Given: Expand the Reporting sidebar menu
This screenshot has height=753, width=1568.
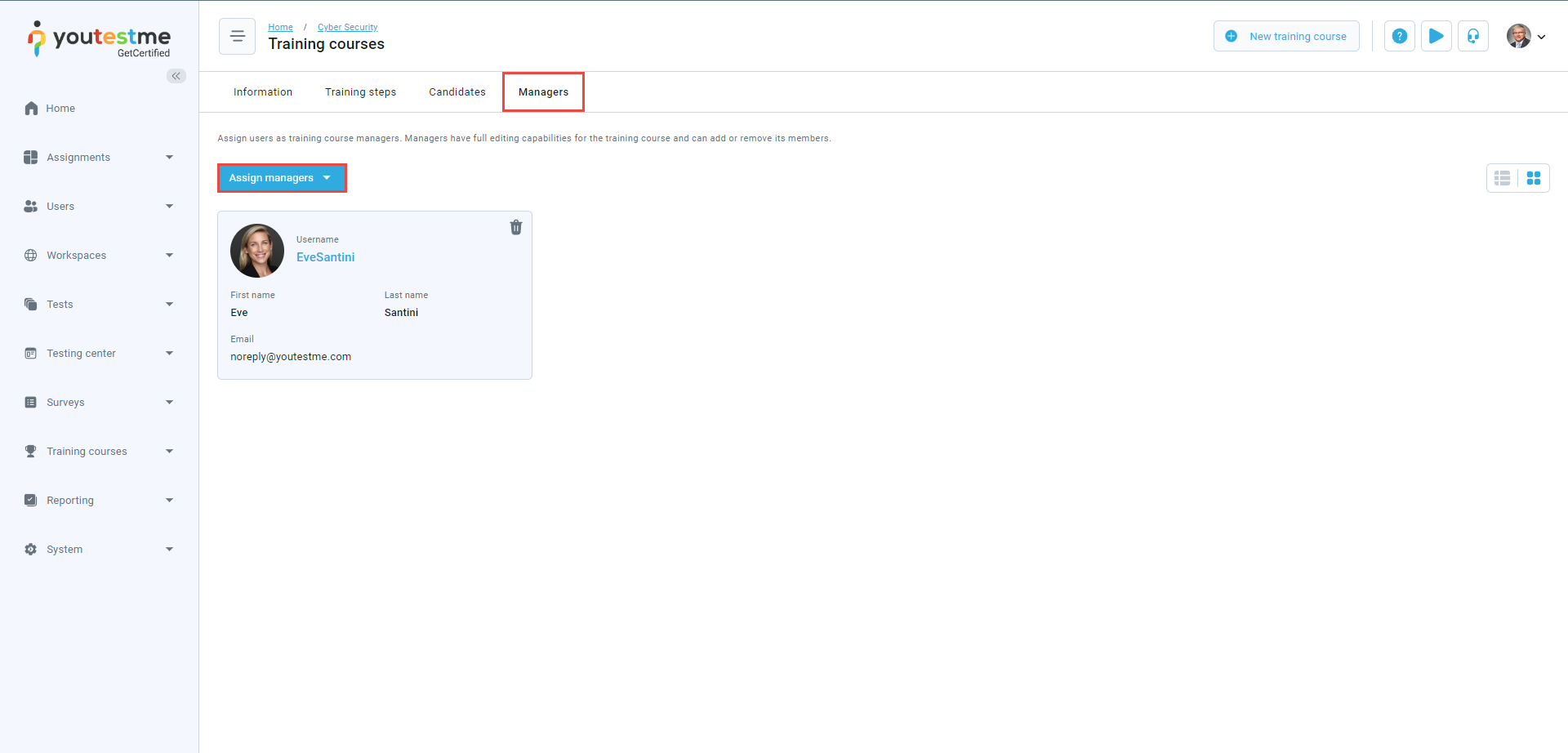Looking at the screenshot, I should coord(170,500).
